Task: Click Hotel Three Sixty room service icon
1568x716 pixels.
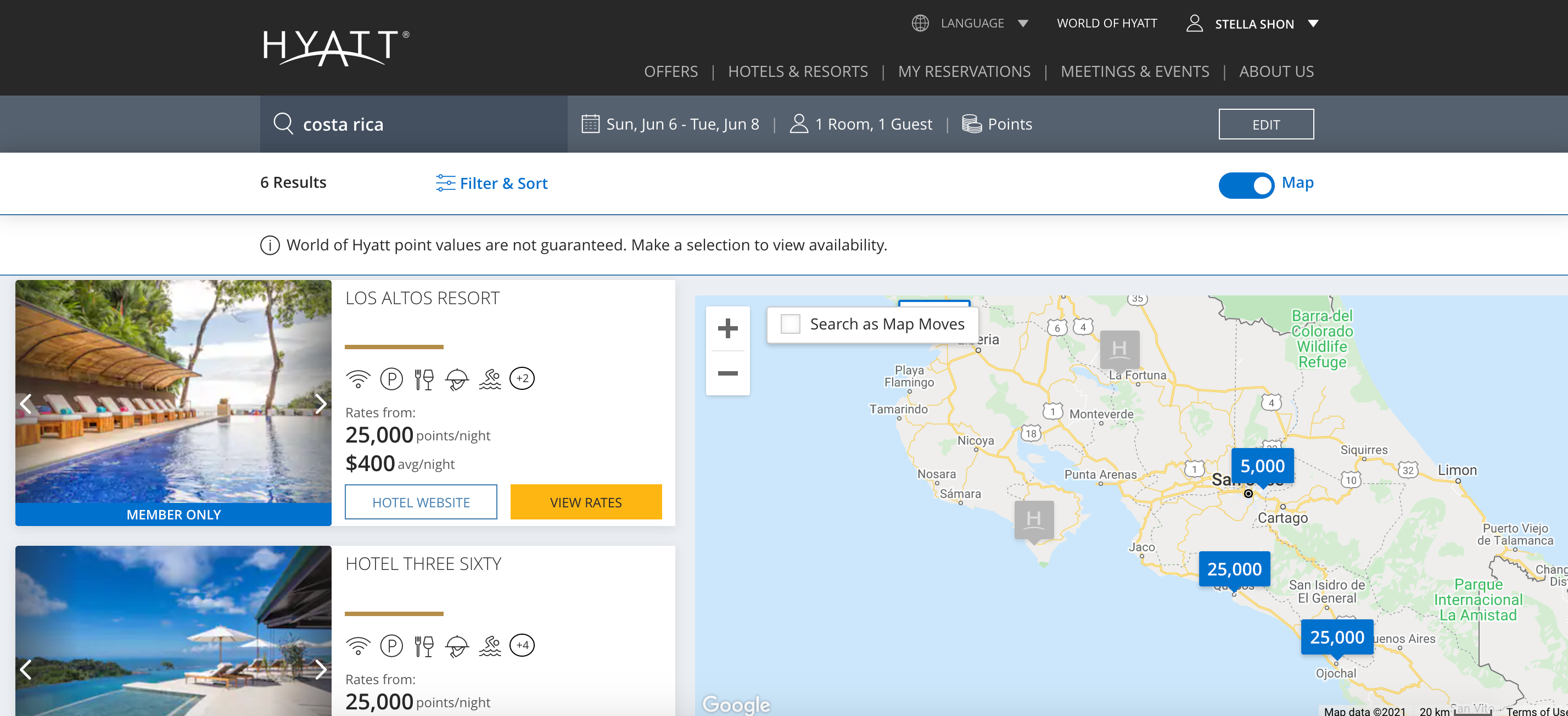Action: pos(457,645)
